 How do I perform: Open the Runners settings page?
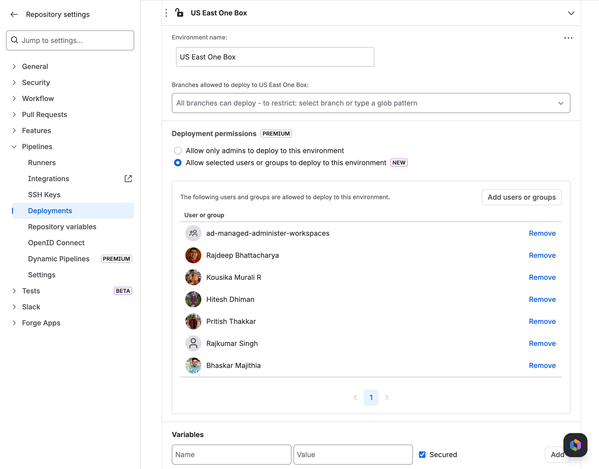coord(42,163)
